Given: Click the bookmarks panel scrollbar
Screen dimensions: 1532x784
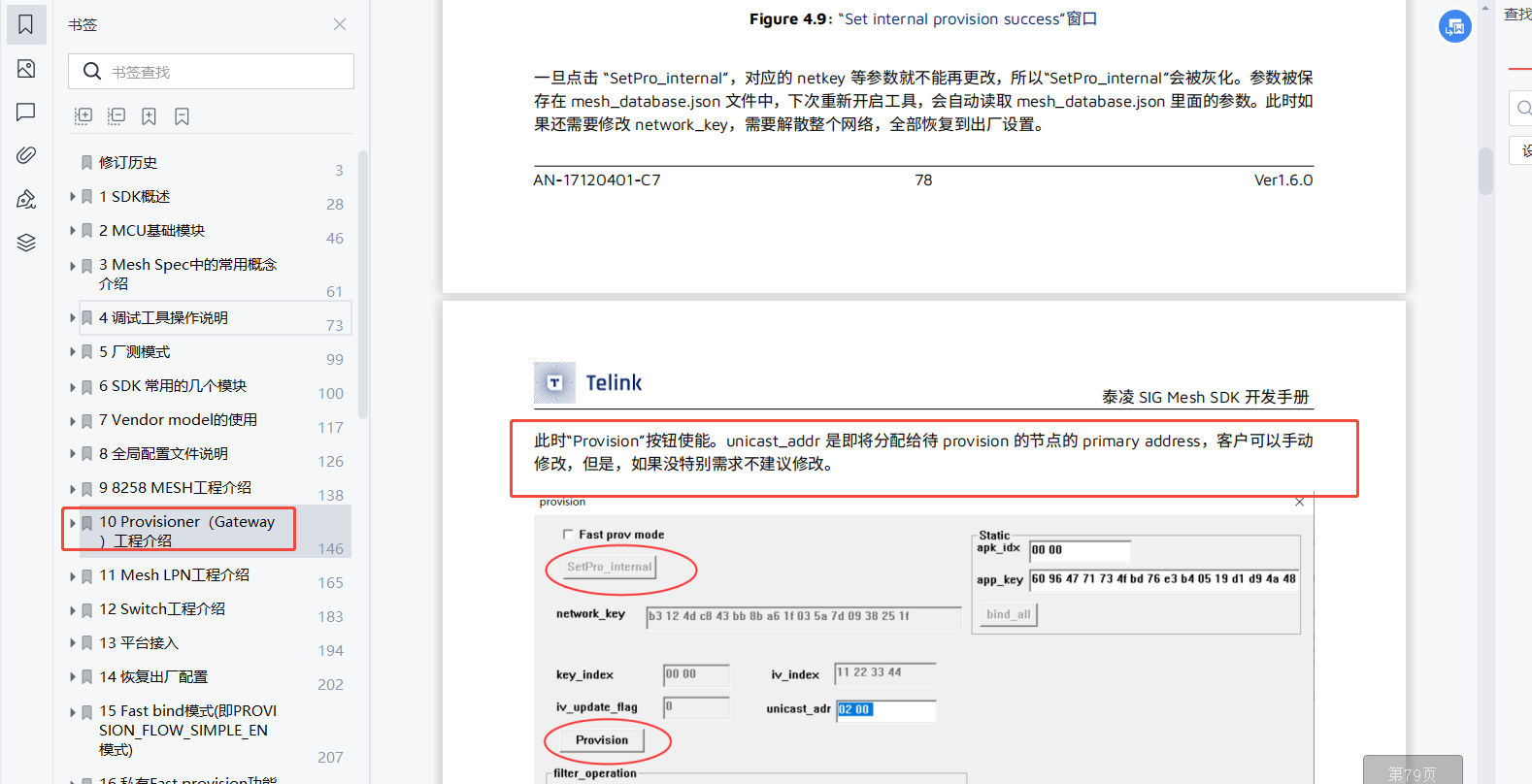Looking at the screenshot, I should (363, 283).
